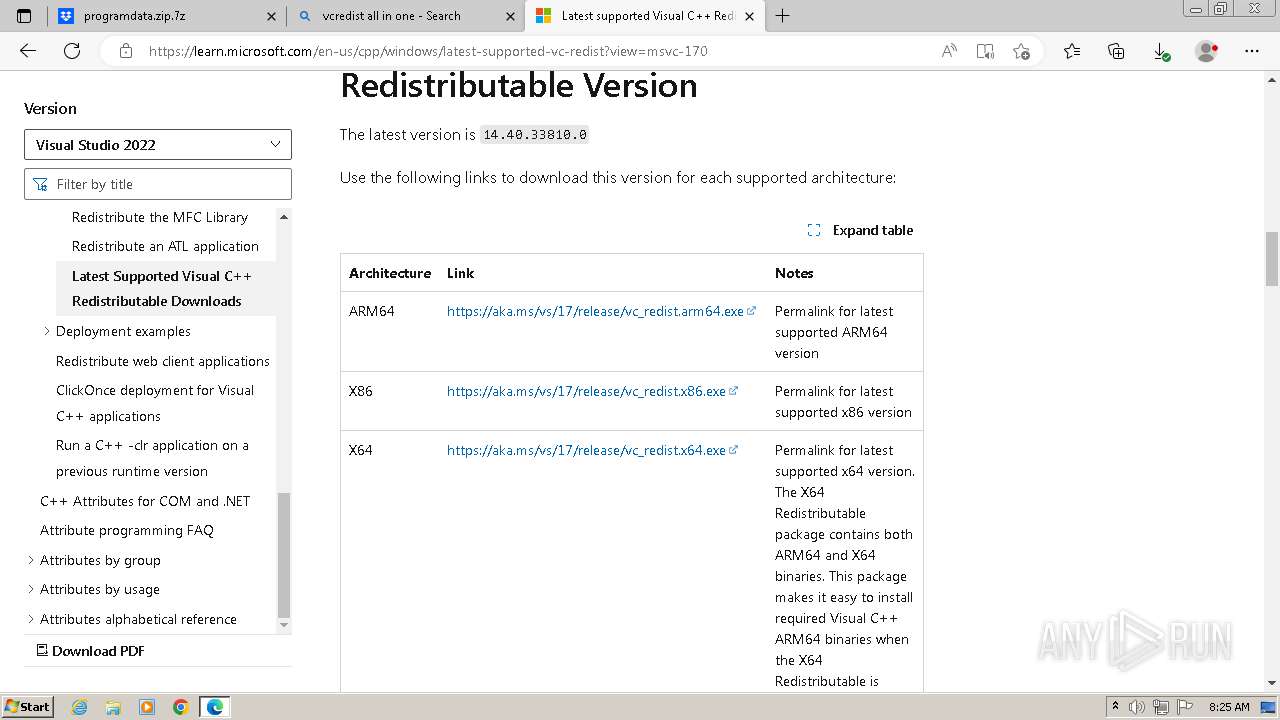The image size is (1280, 720).
Task: Select Microsoft Edge taskbar button
Action: pos(215,707)
